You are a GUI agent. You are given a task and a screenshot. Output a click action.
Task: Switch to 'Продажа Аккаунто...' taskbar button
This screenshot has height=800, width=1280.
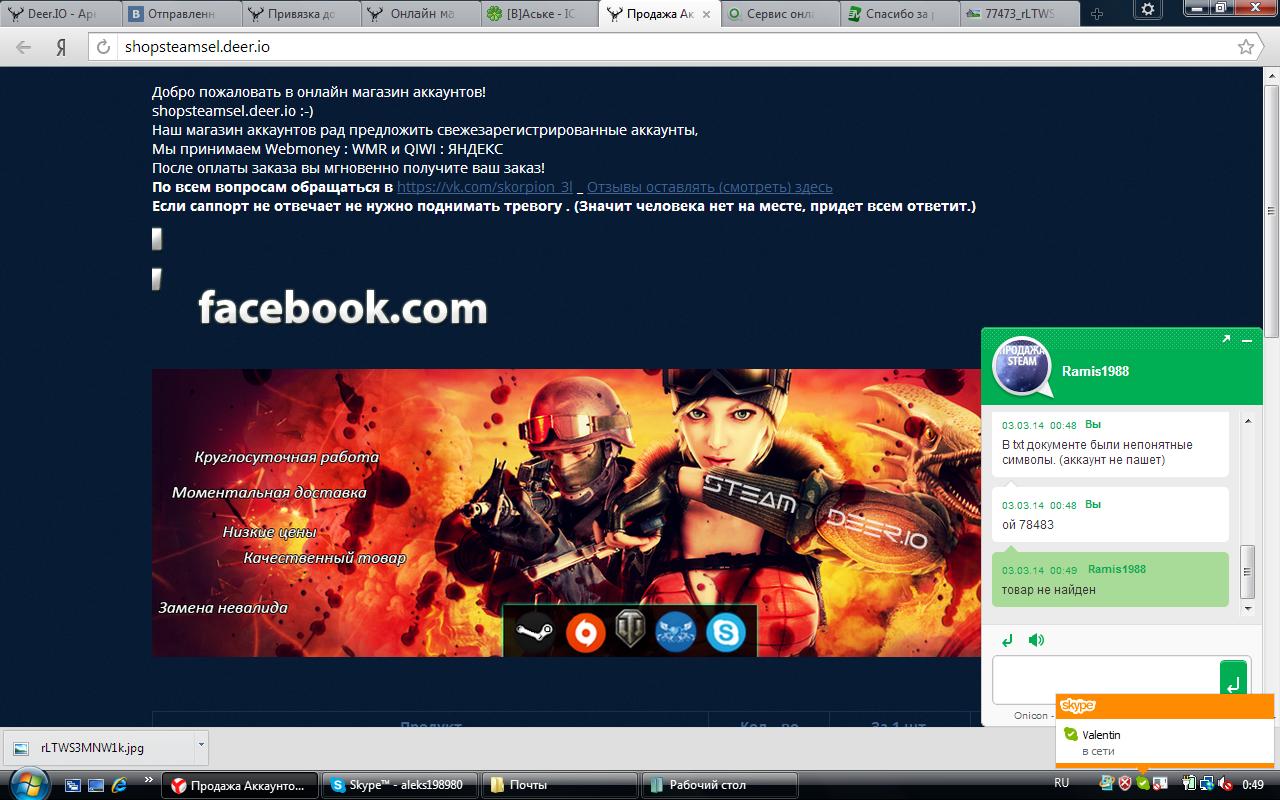click(x=239, y=785)
